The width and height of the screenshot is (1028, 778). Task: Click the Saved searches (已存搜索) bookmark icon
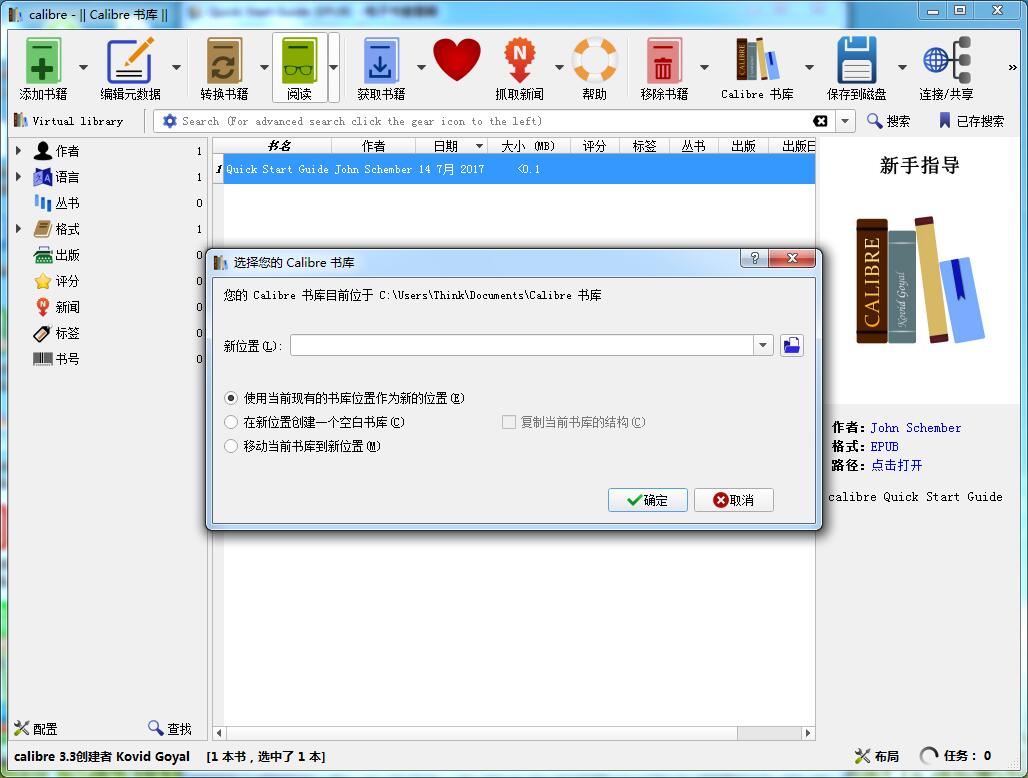coord(945,121)
